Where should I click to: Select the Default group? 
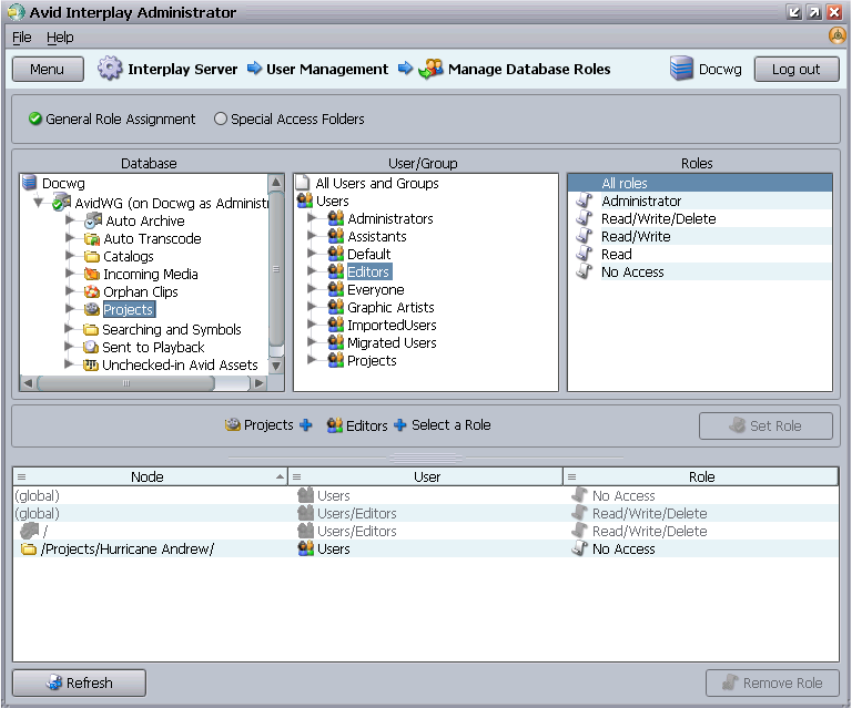pos(369,254)
